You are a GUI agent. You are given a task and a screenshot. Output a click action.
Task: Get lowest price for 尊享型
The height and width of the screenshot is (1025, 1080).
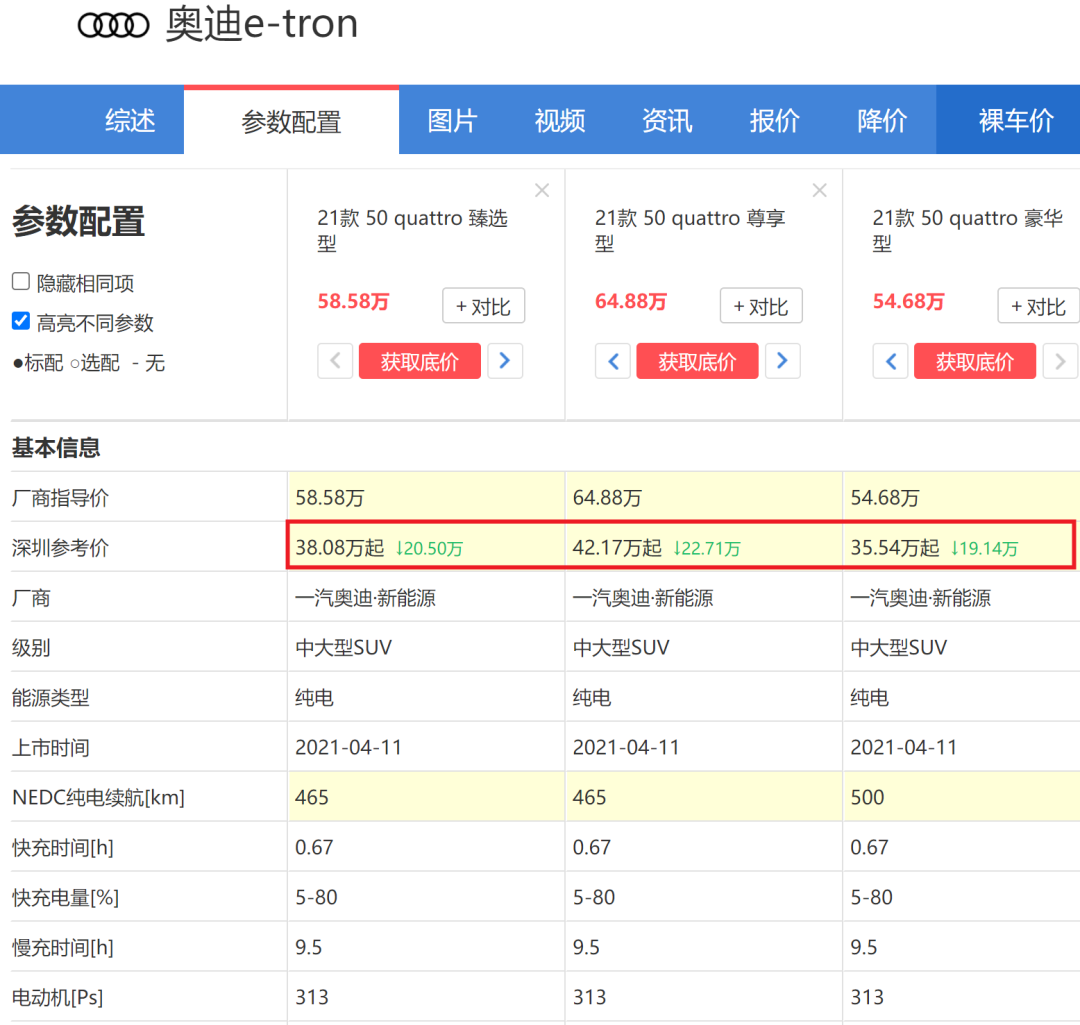pyautogui.click(x=698, y=361)
